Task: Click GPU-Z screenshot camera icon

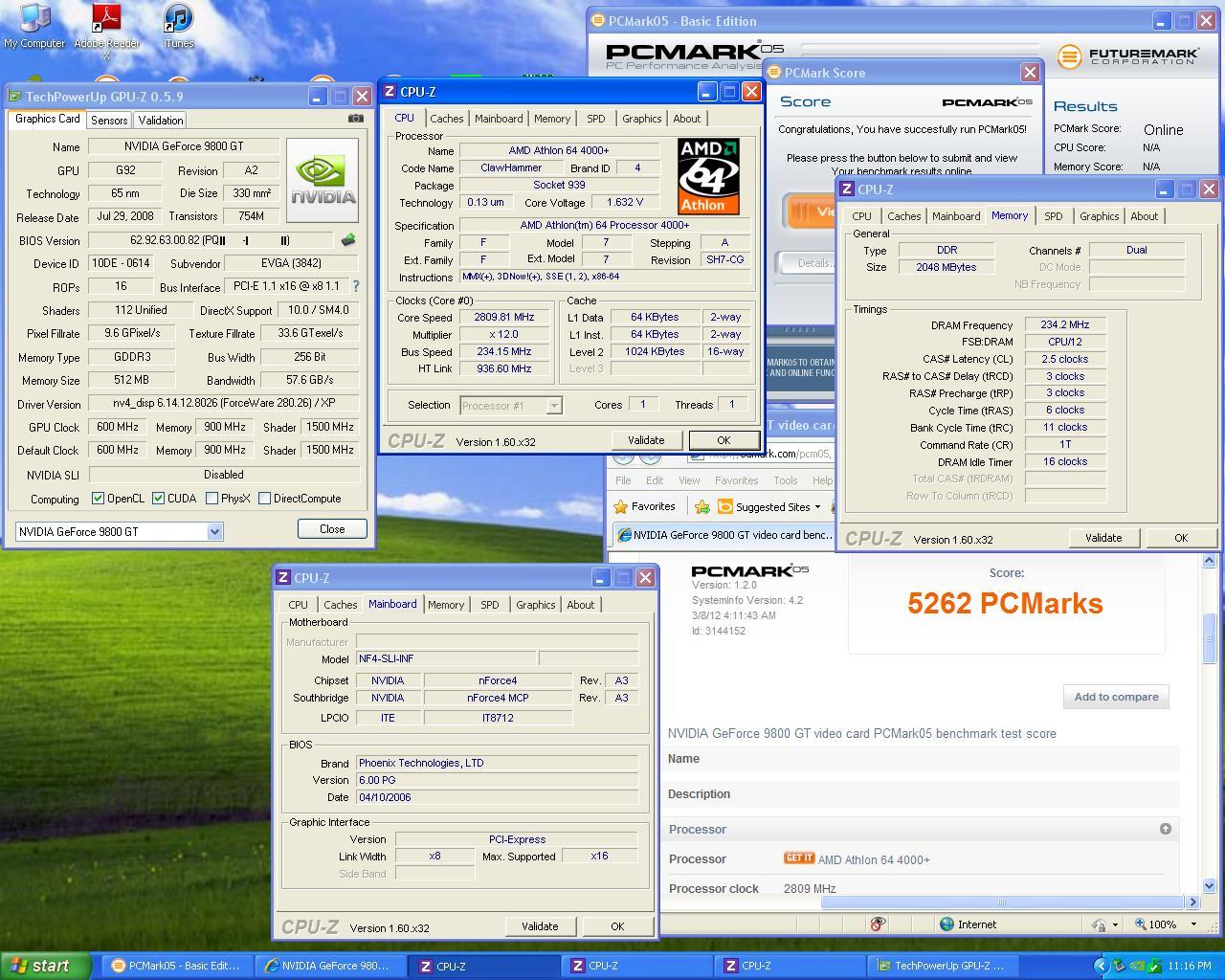Action: point(355,119)
